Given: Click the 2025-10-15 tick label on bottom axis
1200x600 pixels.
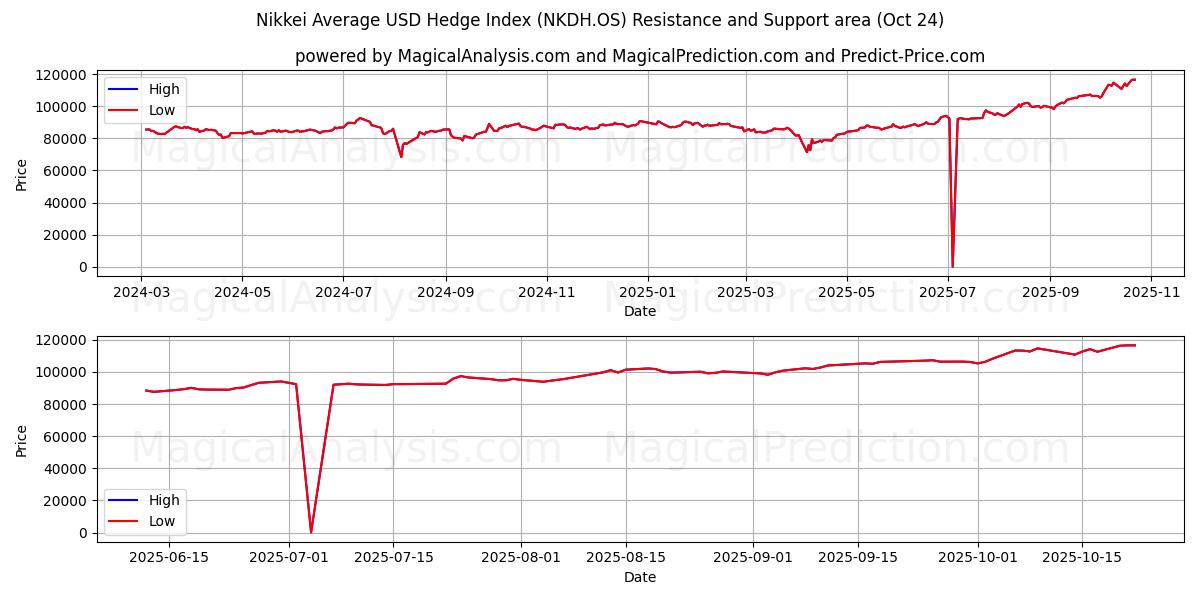Looking at the screenshot, I should pyautogui.click(x=1081, y=557).
